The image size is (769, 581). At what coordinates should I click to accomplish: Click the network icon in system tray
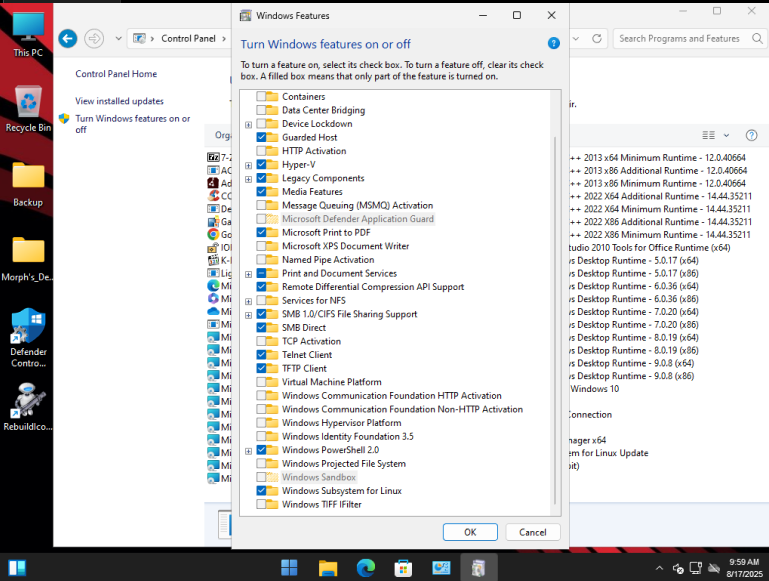click(695, 568)
